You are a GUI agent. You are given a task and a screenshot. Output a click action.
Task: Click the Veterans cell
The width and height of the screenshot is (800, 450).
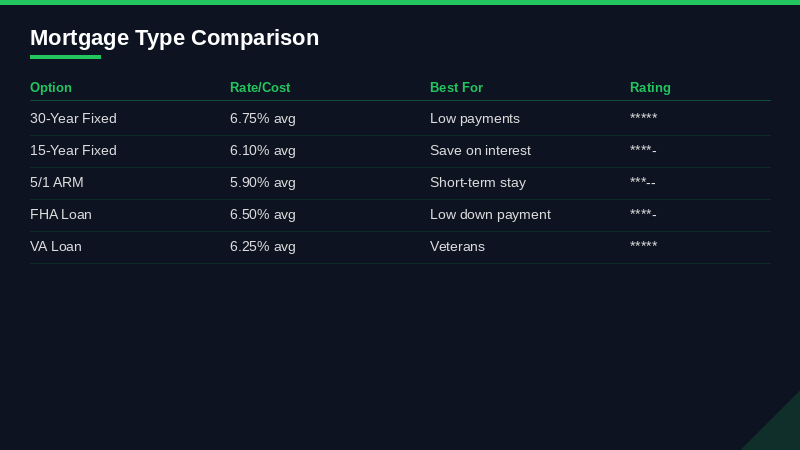[457, 247]
